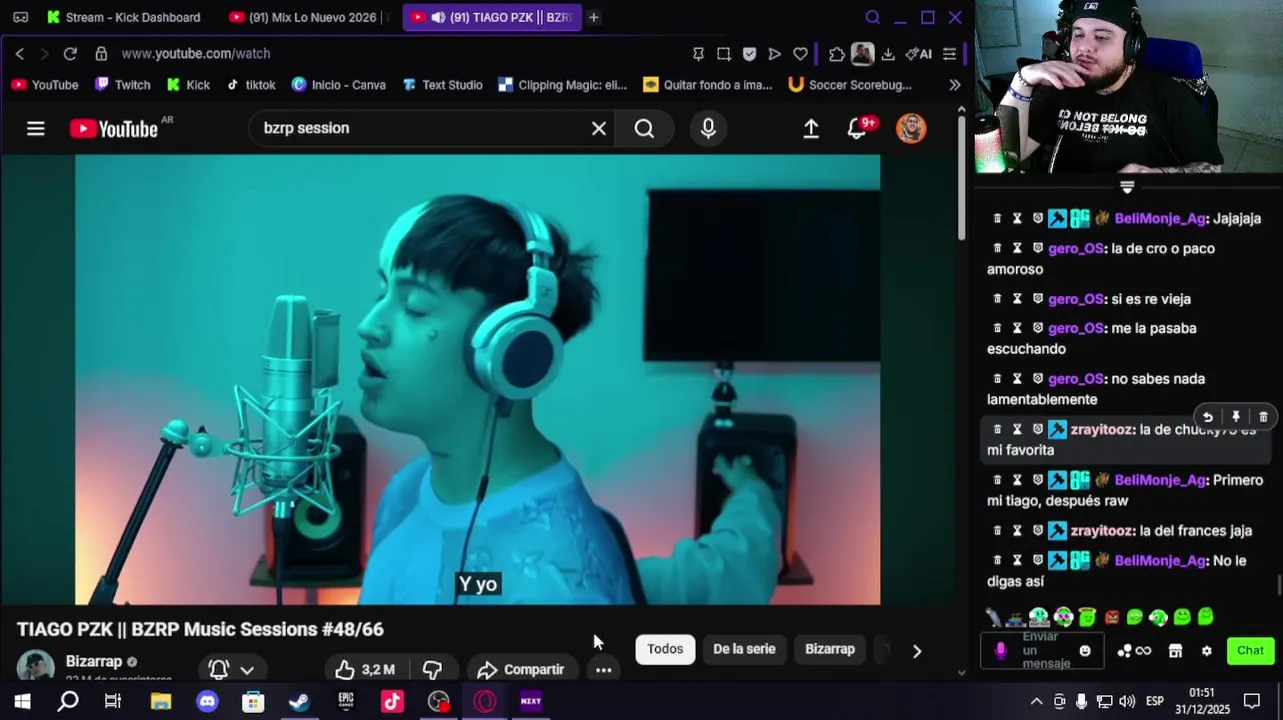
Task: Select the 'Todos' filter chip
Action: pos(665,649)
